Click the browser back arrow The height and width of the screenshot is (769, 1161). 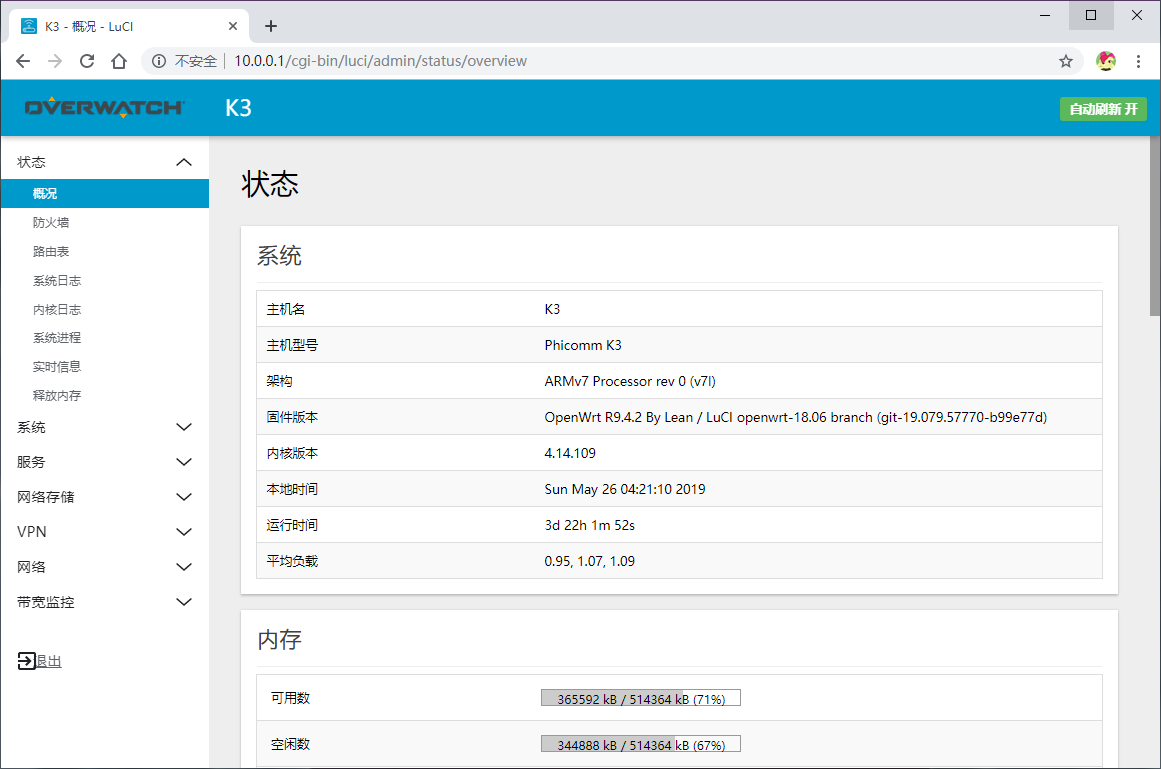point(23,61)
